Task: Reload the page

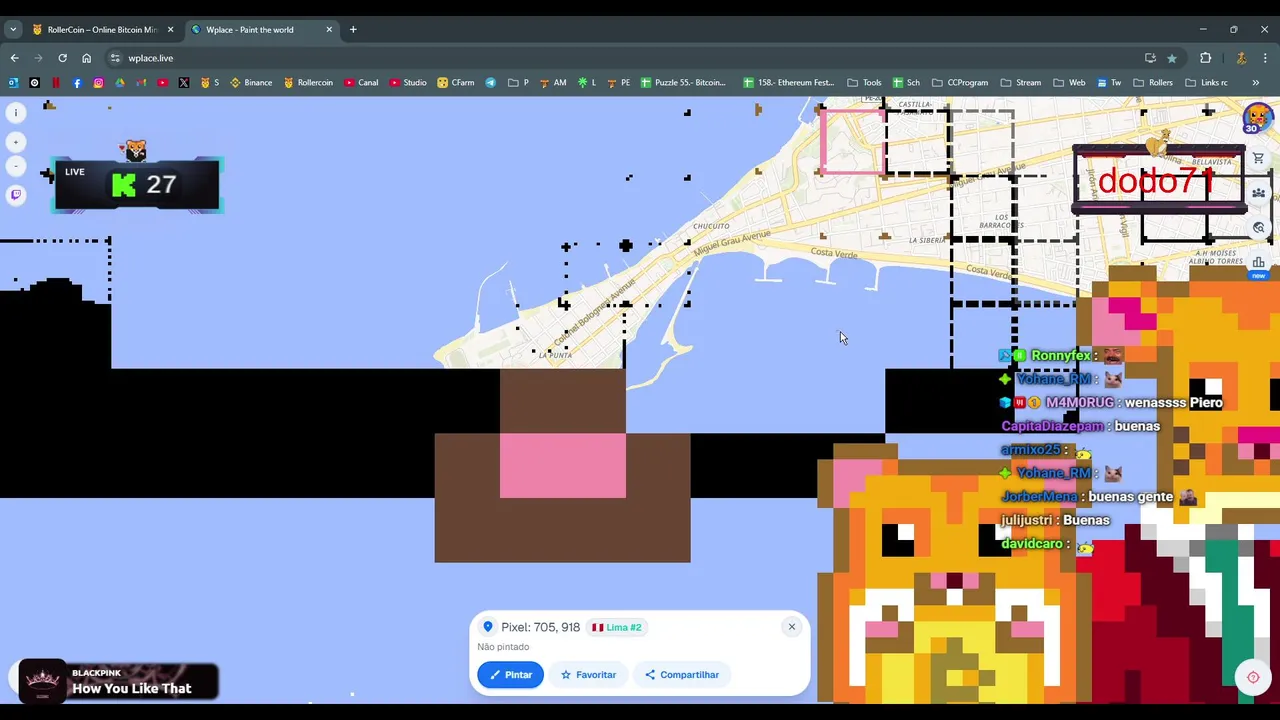Action: [62, 58]
